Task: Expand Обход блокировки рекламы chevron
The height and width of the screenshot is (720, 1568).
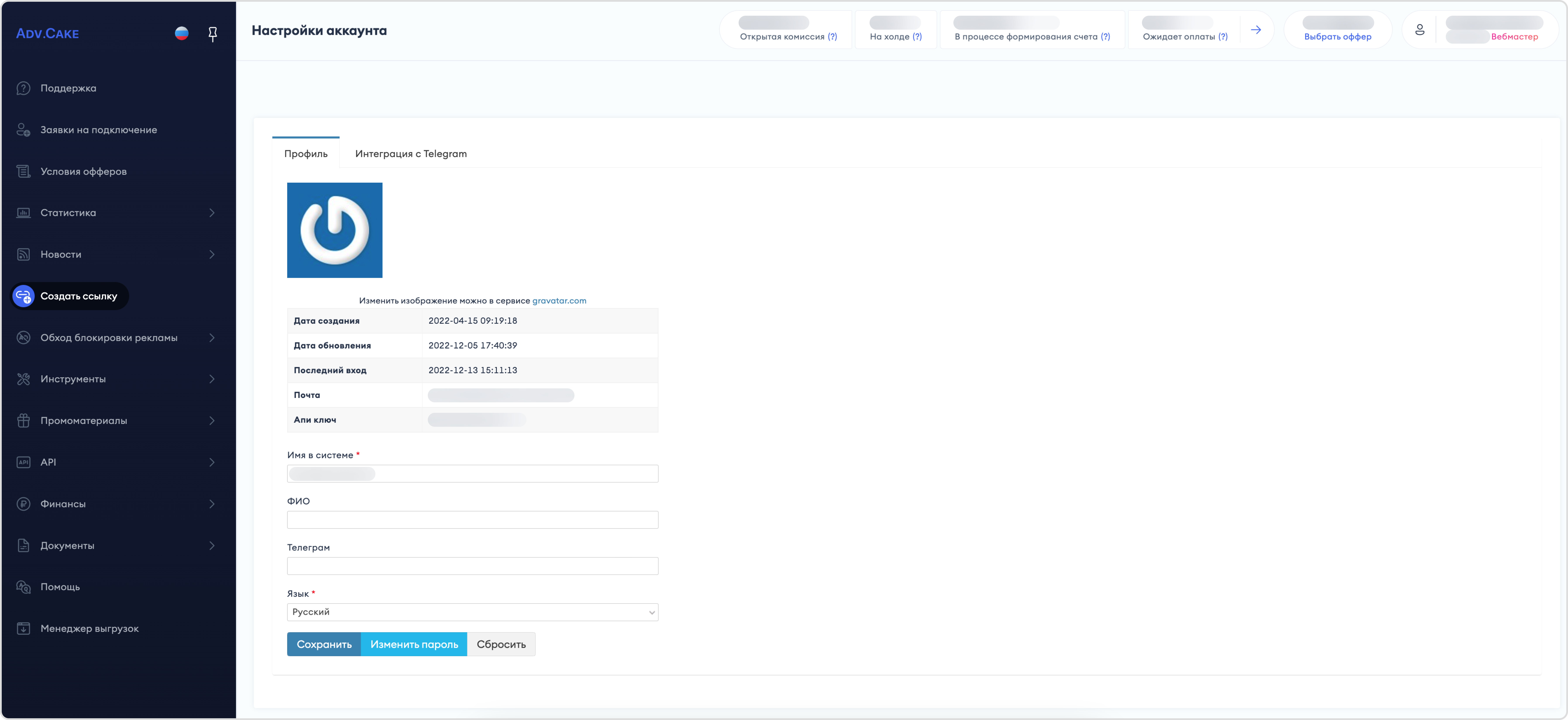Action: pyautogui.click(x=212, y=338)
